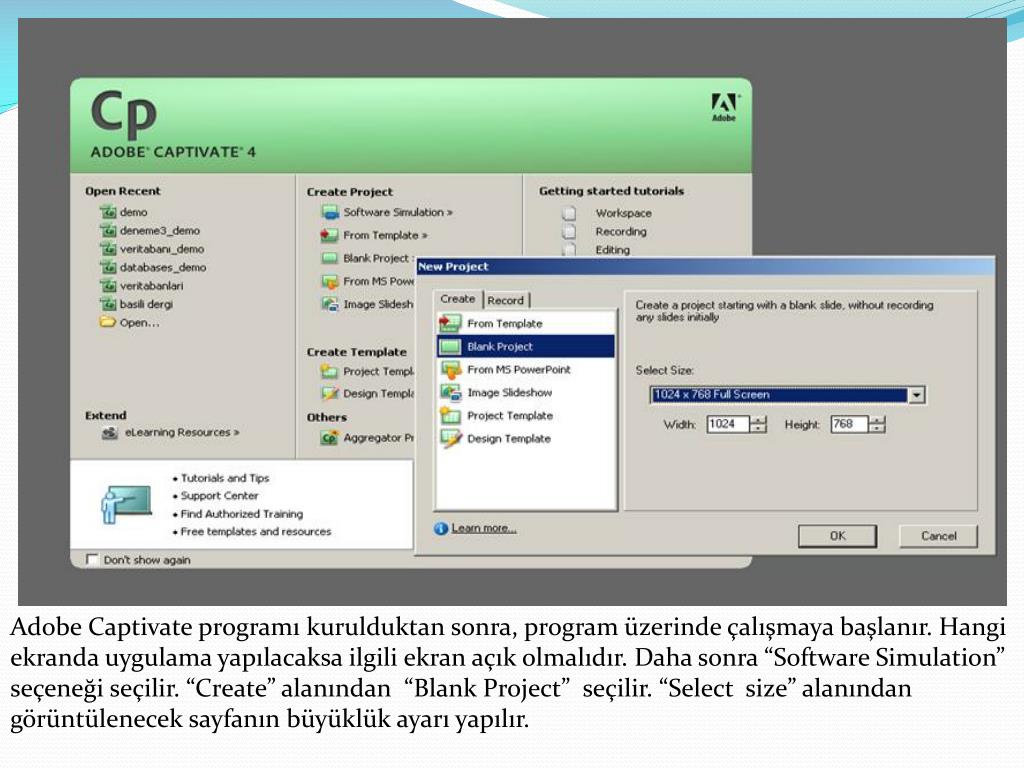1024x768 pixels.
Task: Click Design Template icon under Create Template
Action: [330, 394]
